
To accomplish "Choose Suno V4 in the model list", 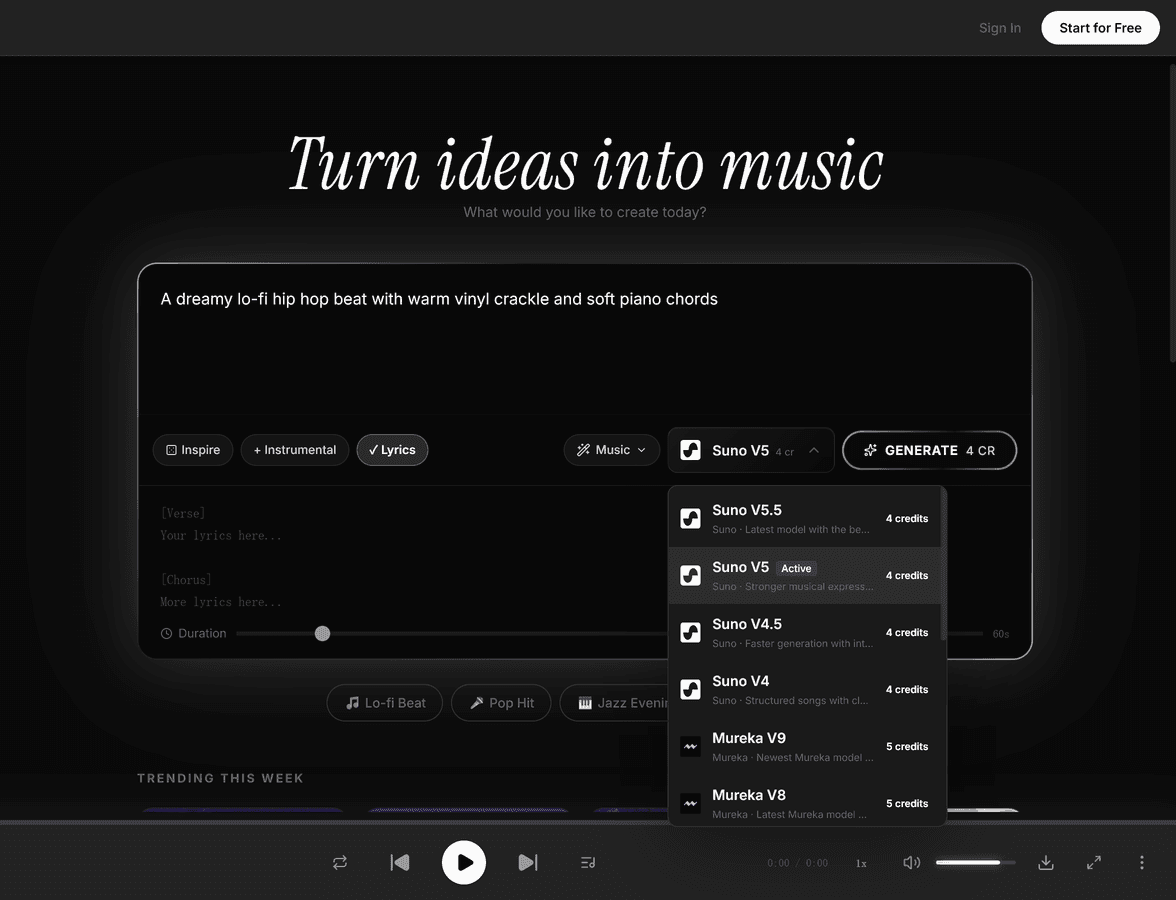I will [804, 689].
